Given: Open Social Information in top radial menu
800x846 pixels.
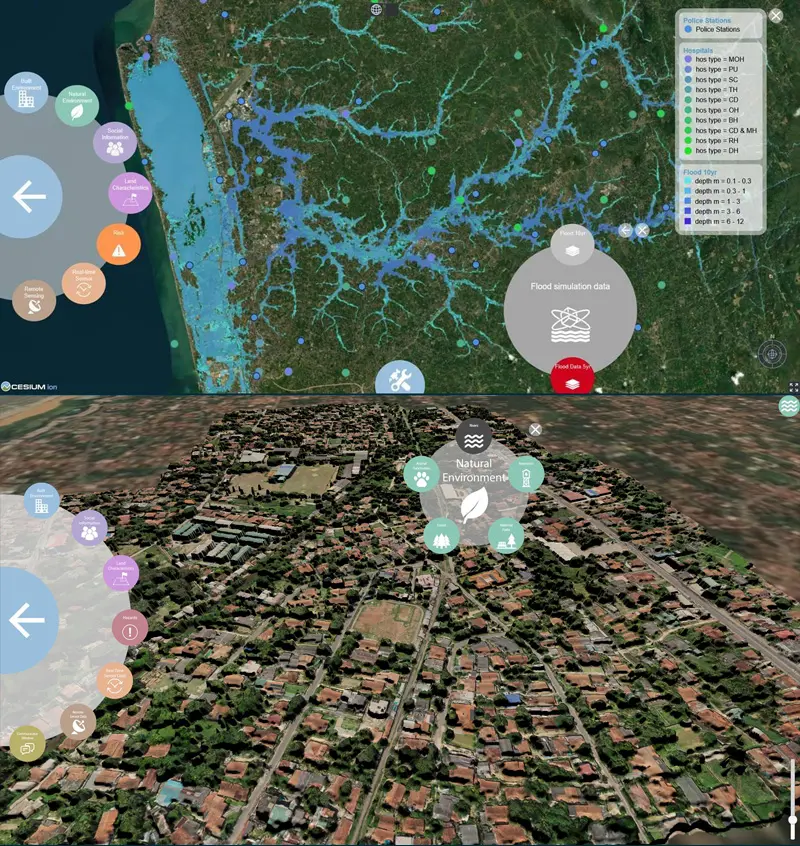Looking at the screenshot, I should (x=115, y=143).
